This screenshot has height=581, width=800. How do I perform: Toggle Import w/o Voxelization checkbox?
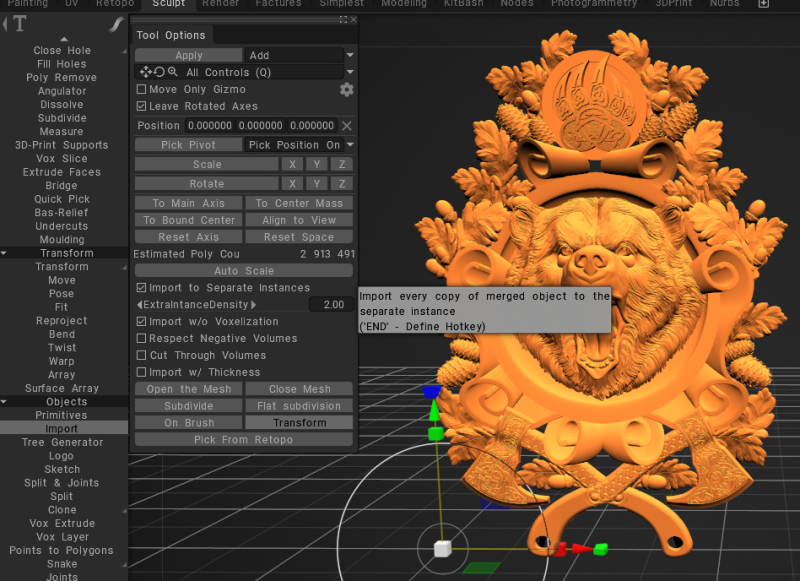141,321
